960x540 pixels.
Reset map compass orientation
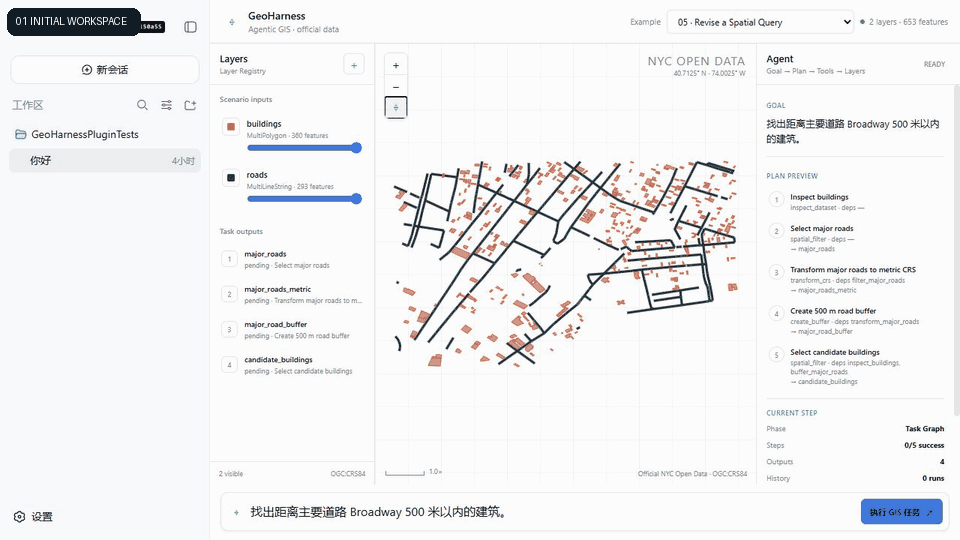(396, 108)
